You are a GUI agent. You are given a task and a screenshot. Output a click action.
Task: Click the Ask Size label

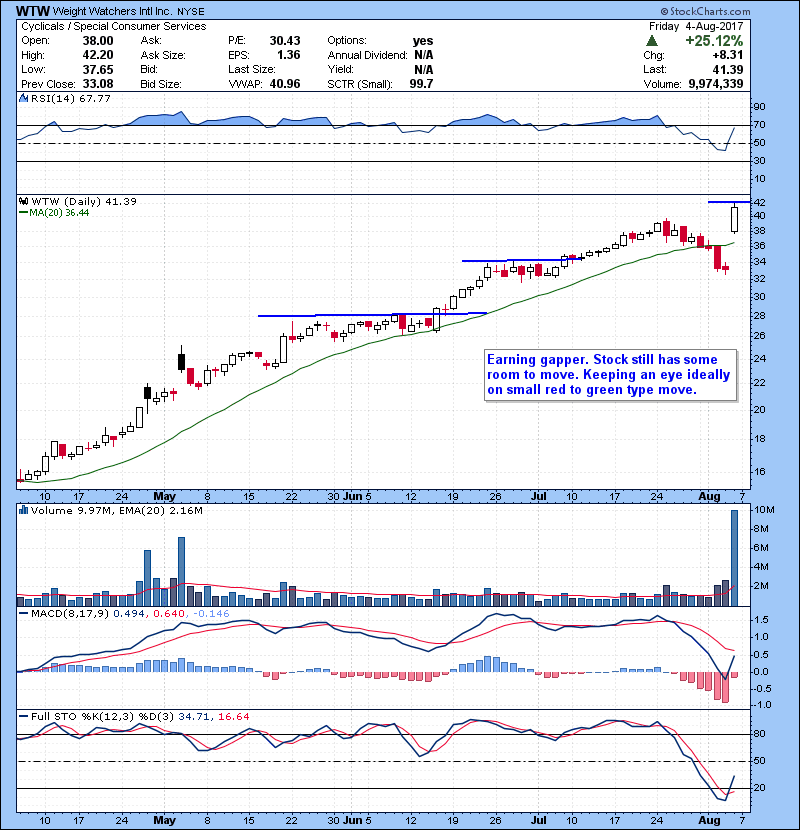[163, 55]
